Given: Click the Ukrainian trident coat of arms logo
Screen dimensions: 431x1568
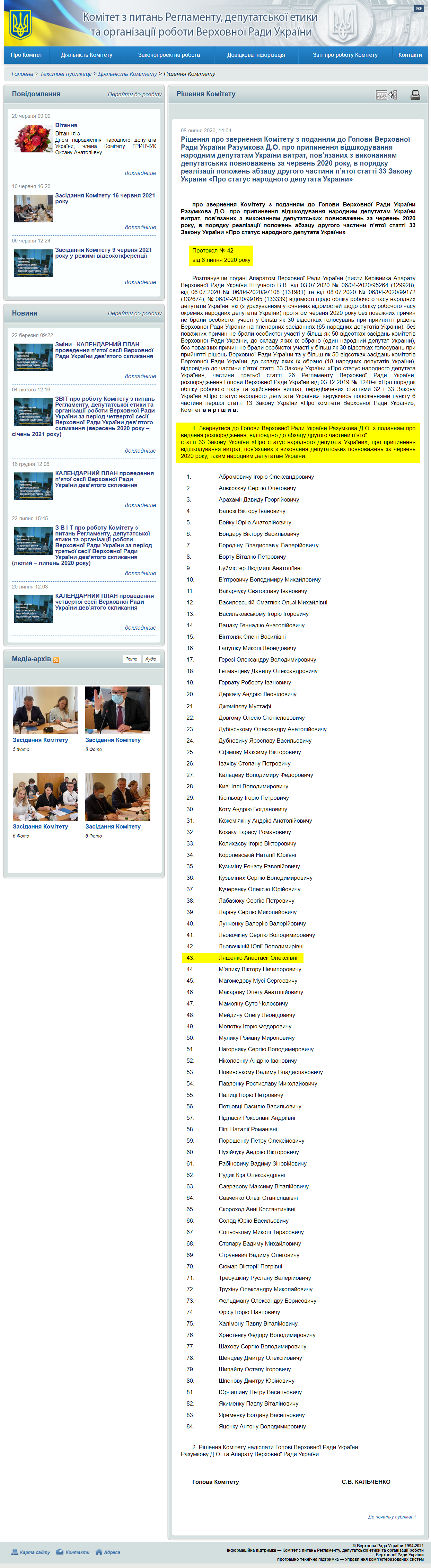Looking at the screenshot, I should (20, 25).
